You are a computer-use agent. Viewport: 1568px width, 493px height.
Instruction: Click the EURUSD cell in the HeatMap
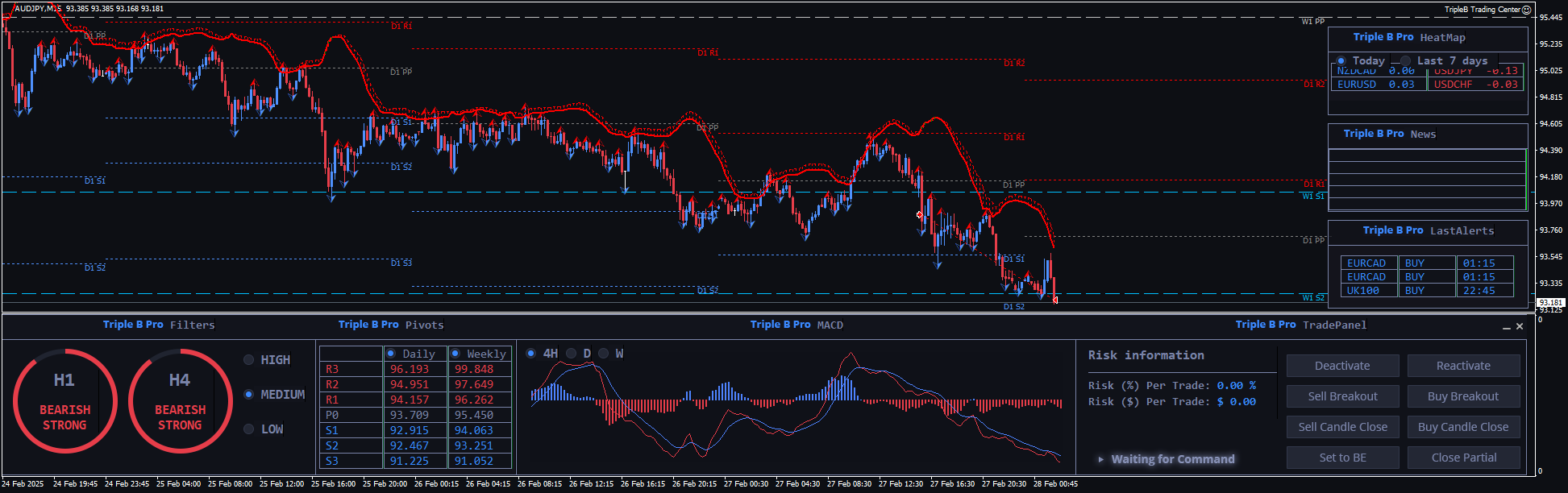[x=1357, y=85]
